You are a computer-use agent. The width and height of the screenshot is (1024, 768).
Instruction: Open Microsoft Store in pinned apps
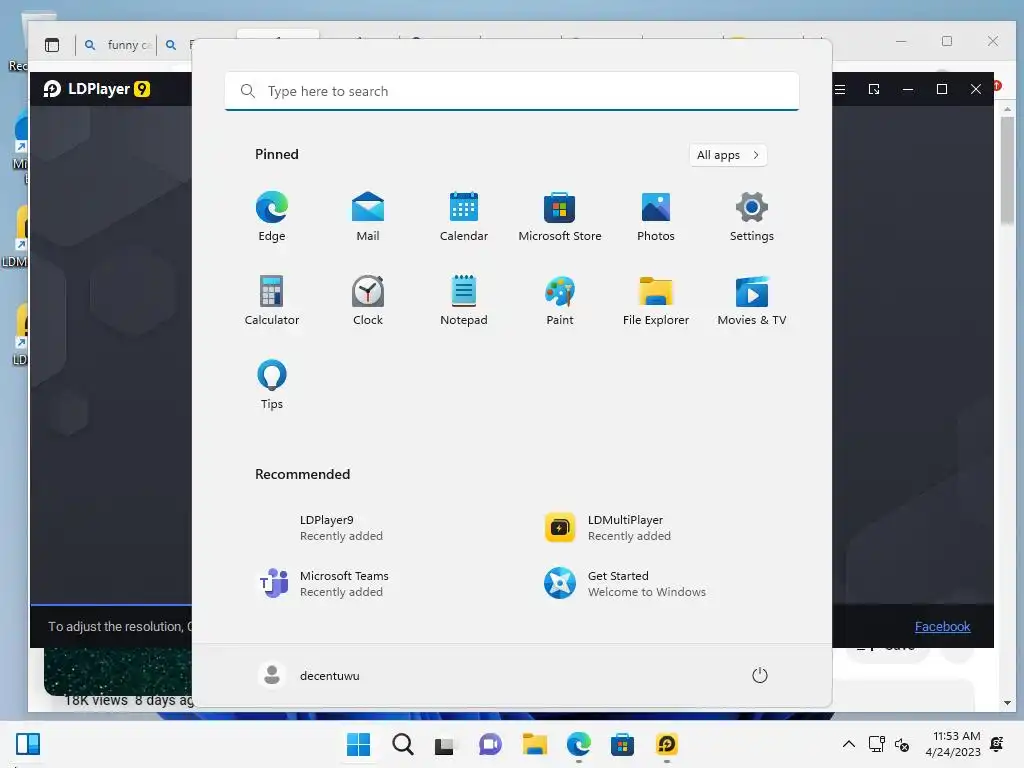click(560, 216)
